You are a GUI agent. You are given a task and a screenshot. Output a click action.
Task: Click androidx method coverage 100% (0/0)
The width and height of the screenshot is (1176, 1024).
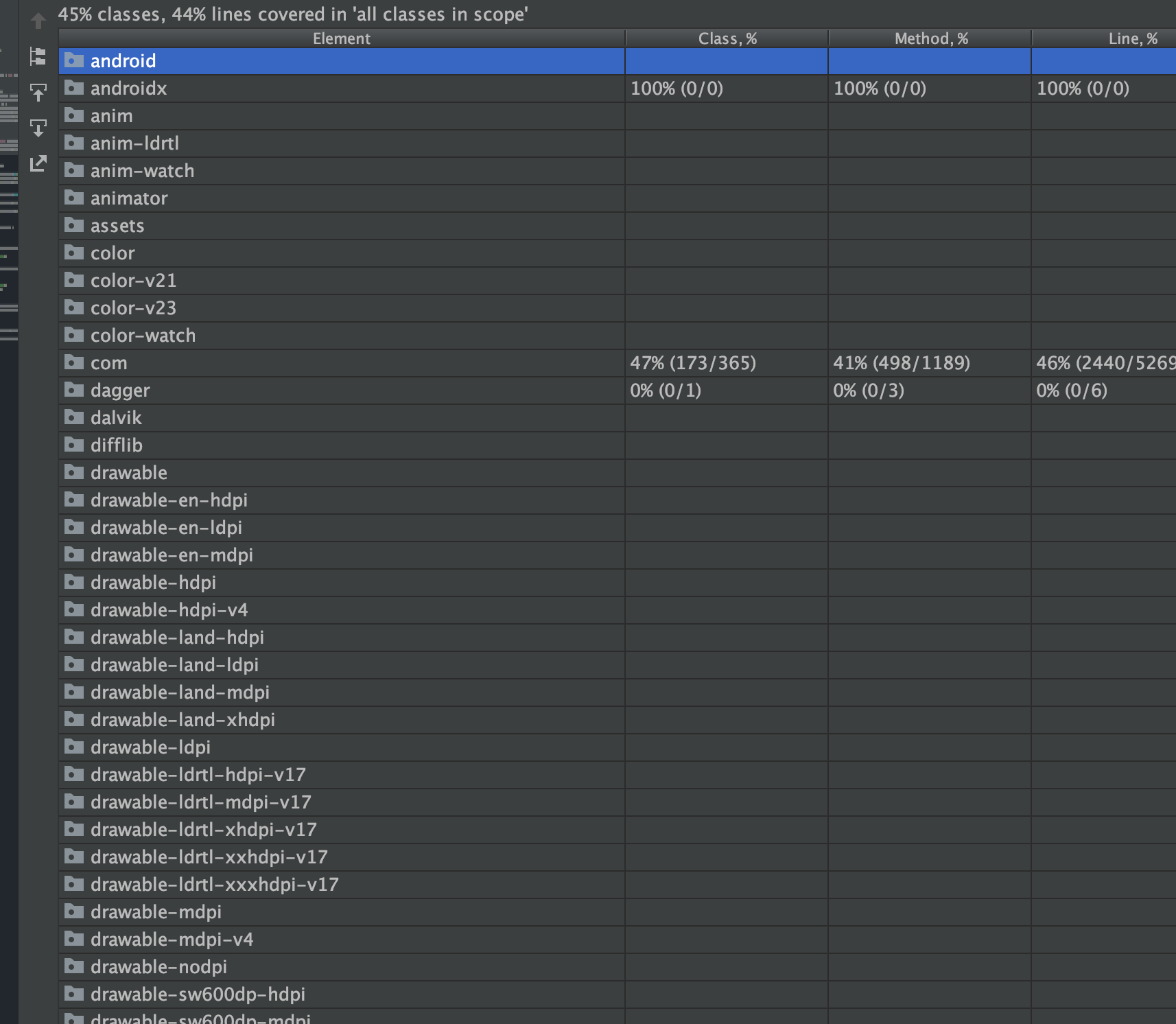click(x=880, y=89)
